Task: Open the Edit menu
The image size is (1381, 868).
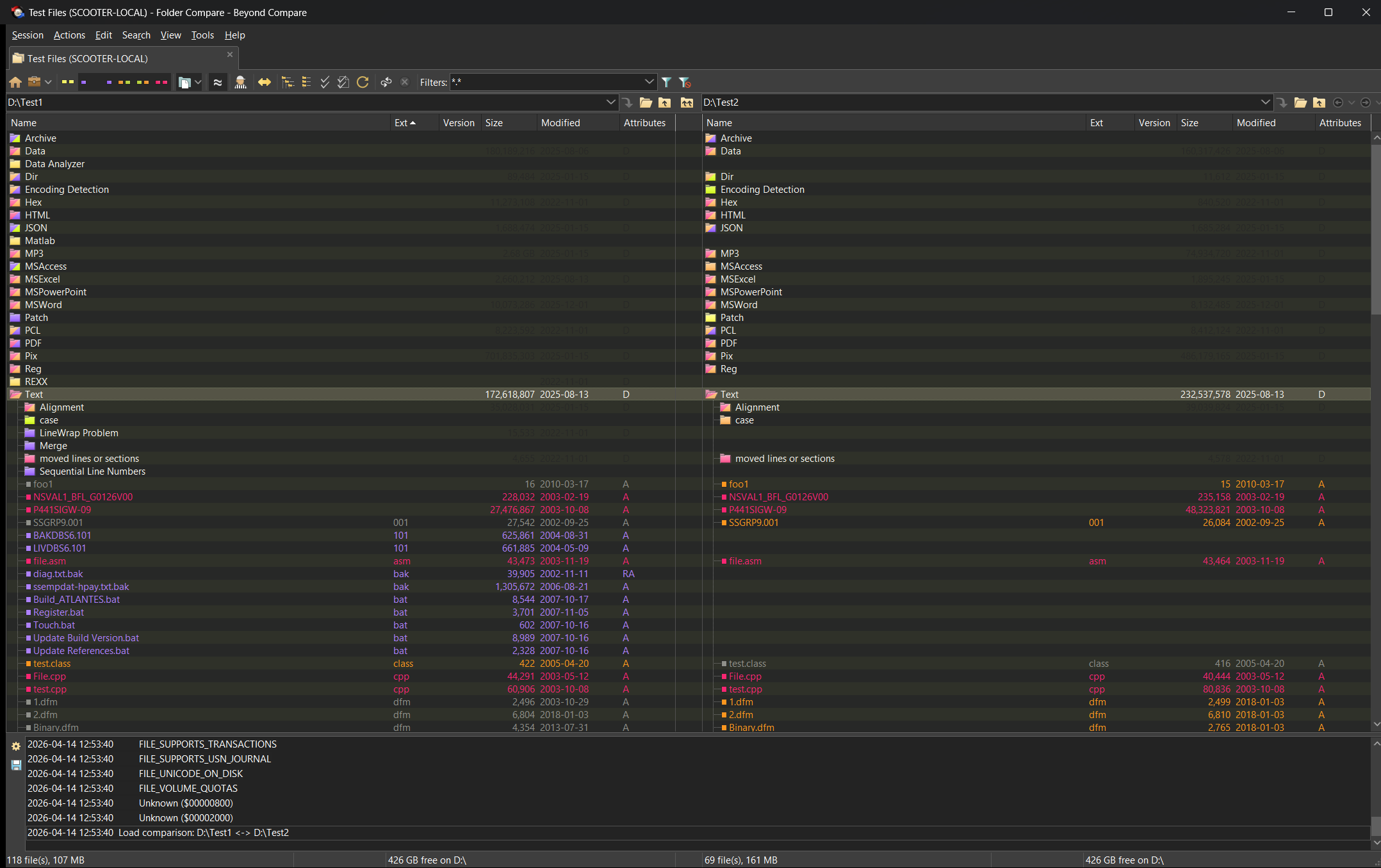Action: click(103, 35)
